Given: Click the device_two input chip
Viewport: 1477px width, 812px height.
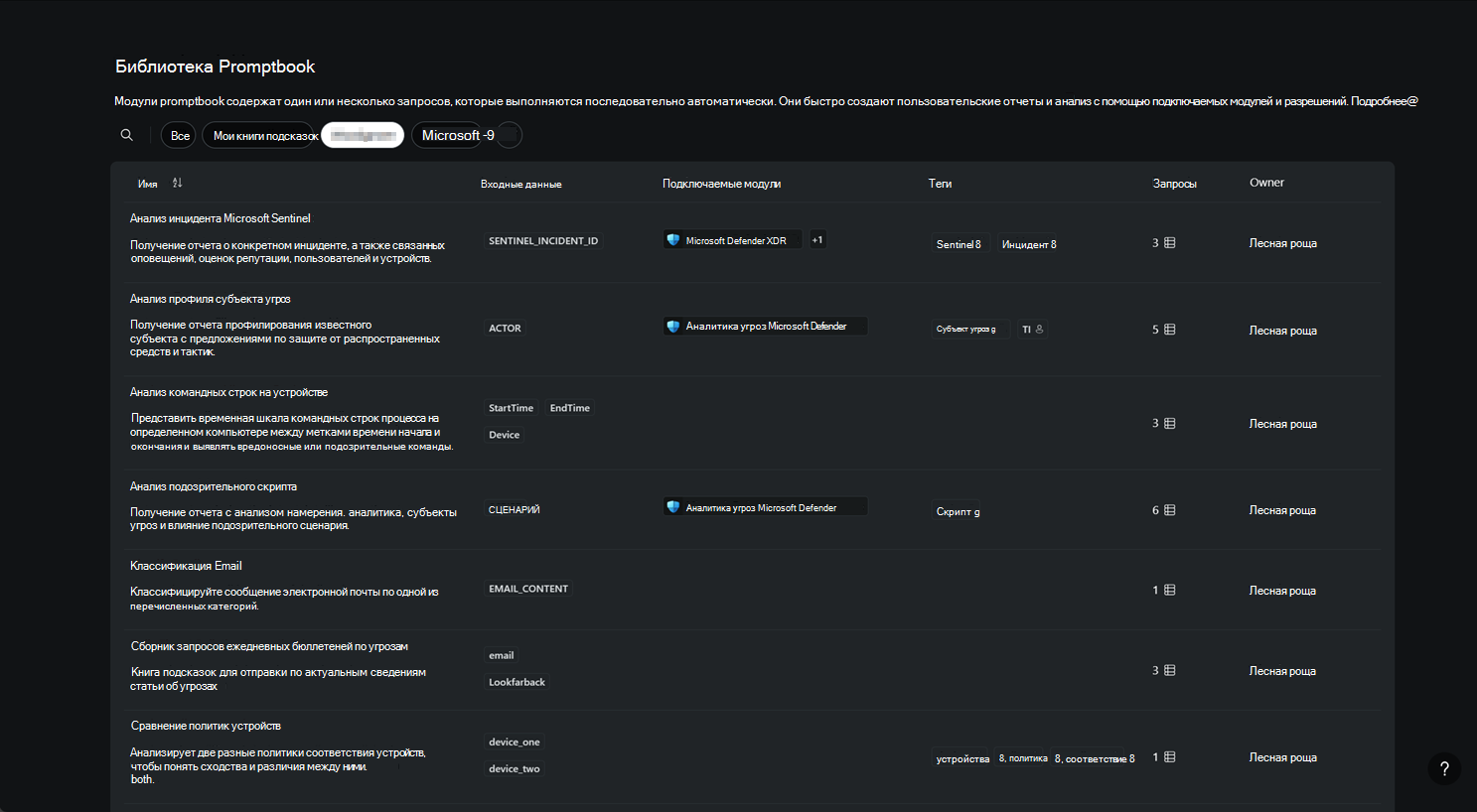Looking at the screenshot, I should click(515, 768).
